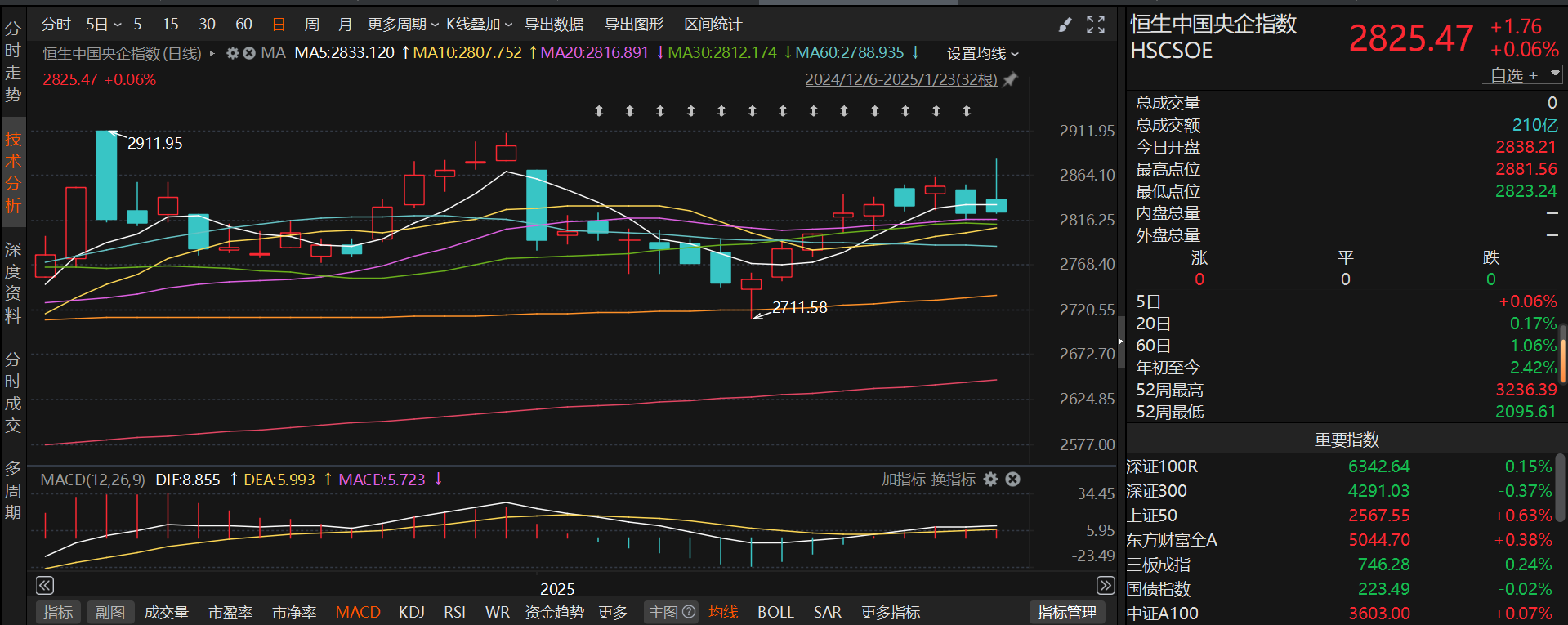Viewport: 1568px width, 625px height.
Task: Open the 设置均线 dropdown
Action: click(x=983, y=54)
